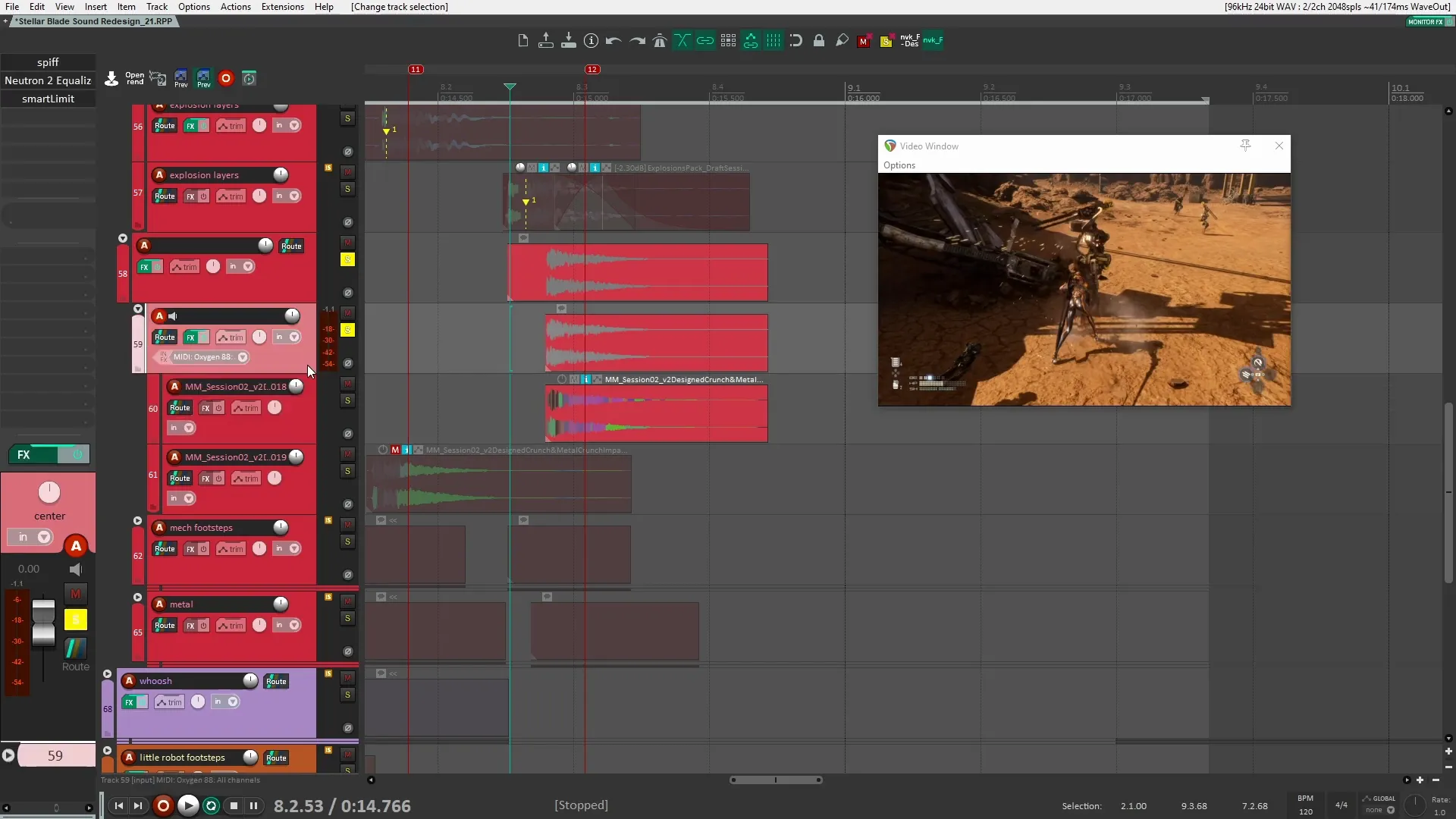The width and height of the screenshot is (1456, 819).
Task: Adjust explosion layers track volume knob
Action: point(281,175)
